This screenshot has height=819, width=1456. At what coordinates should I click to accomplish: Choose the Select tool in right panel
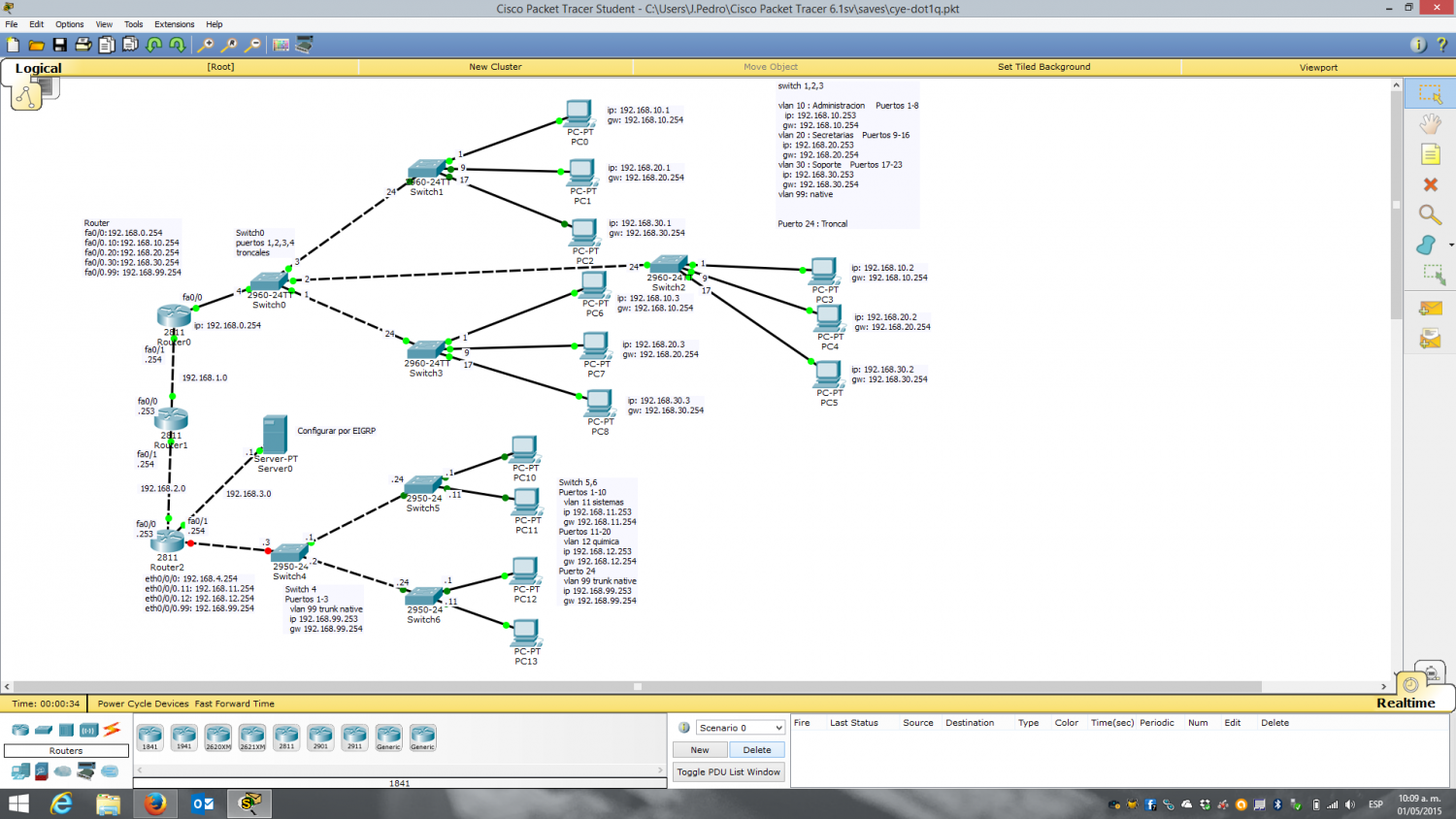(1430, 94)
